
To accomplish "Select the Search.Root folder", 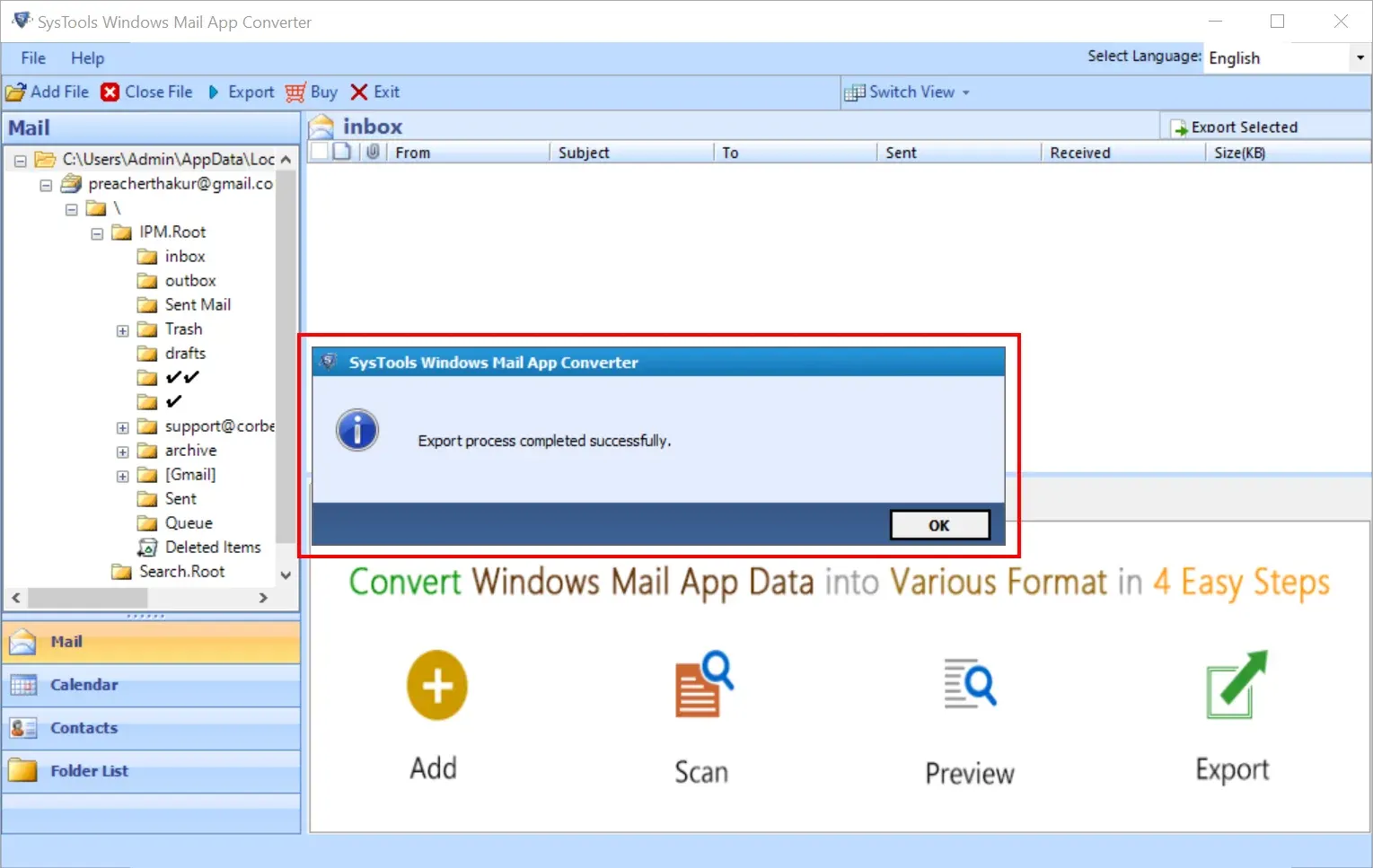I will point(181,571).
